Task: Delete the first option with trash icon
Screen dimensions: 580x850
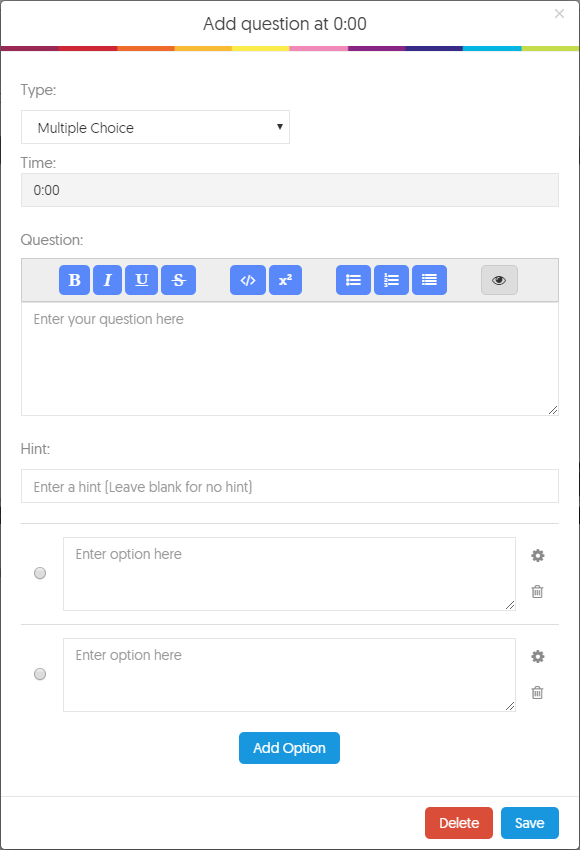Action: 537,591
